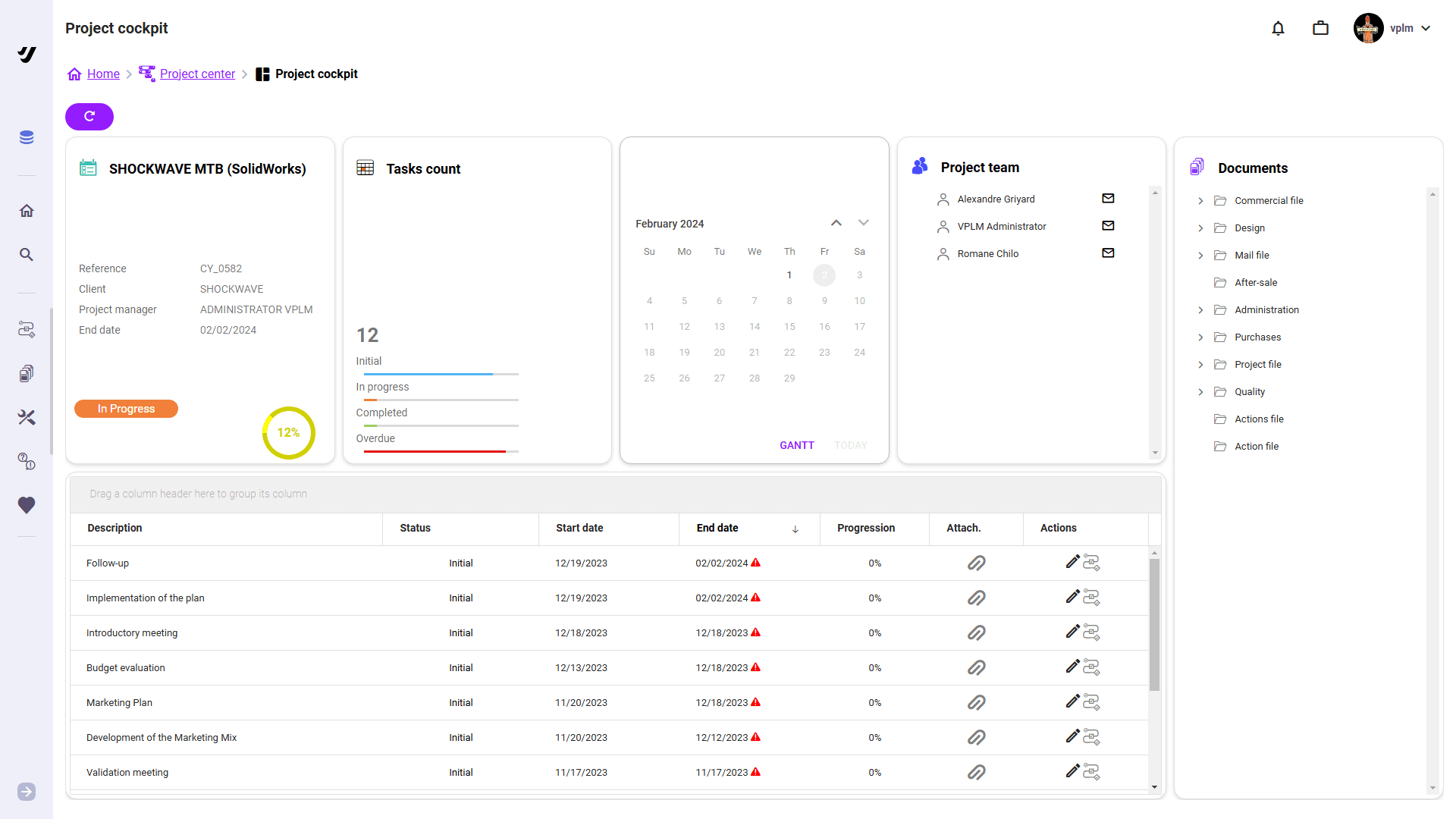Email Alexandre Griyard via envelope icon
Viewport: 1456px width, 819px height.
click(1108, 199)
